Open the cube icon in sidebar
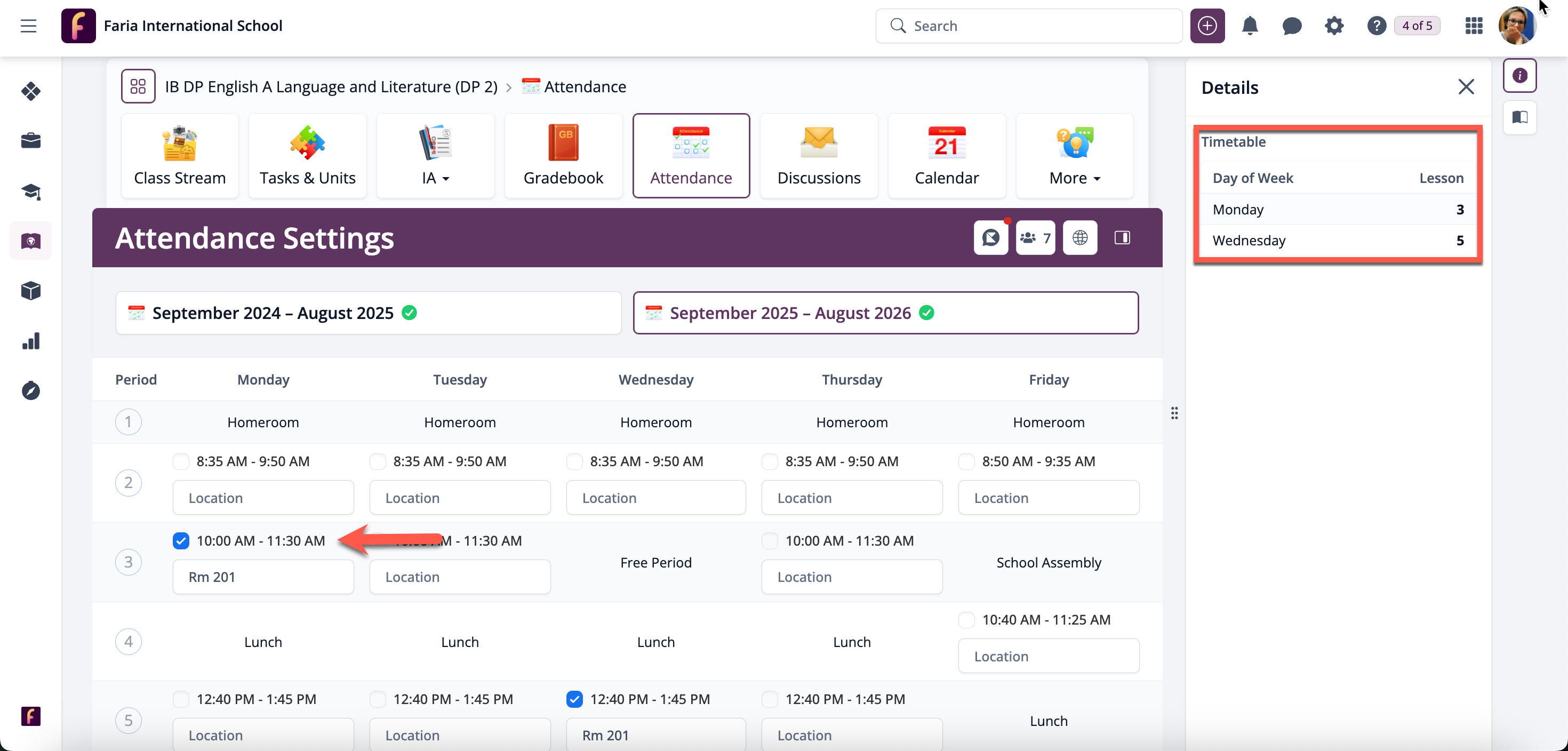 31,291
